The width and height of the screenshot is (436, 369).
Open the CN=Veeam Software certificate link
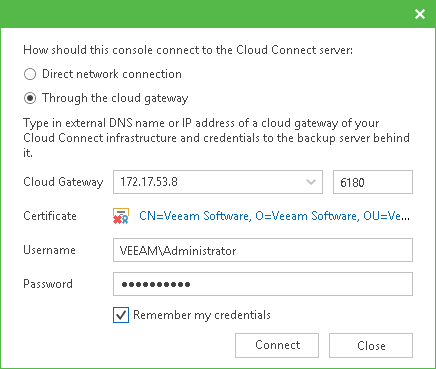tap(274, 216)
